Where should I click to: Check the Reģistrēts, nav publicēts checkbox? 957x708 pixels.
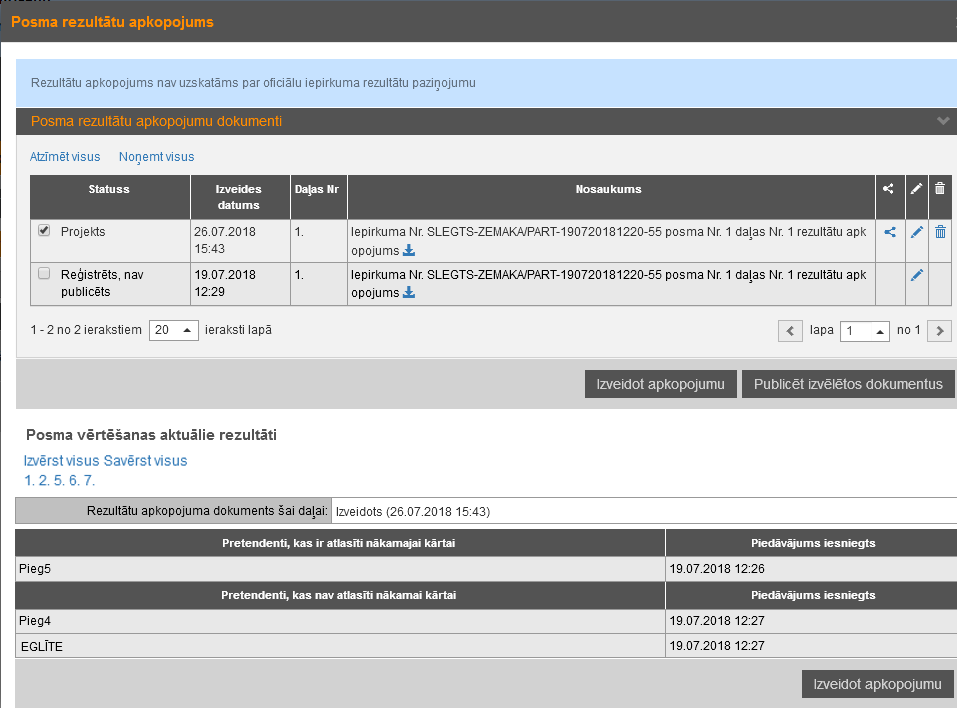tap(44, 273)
